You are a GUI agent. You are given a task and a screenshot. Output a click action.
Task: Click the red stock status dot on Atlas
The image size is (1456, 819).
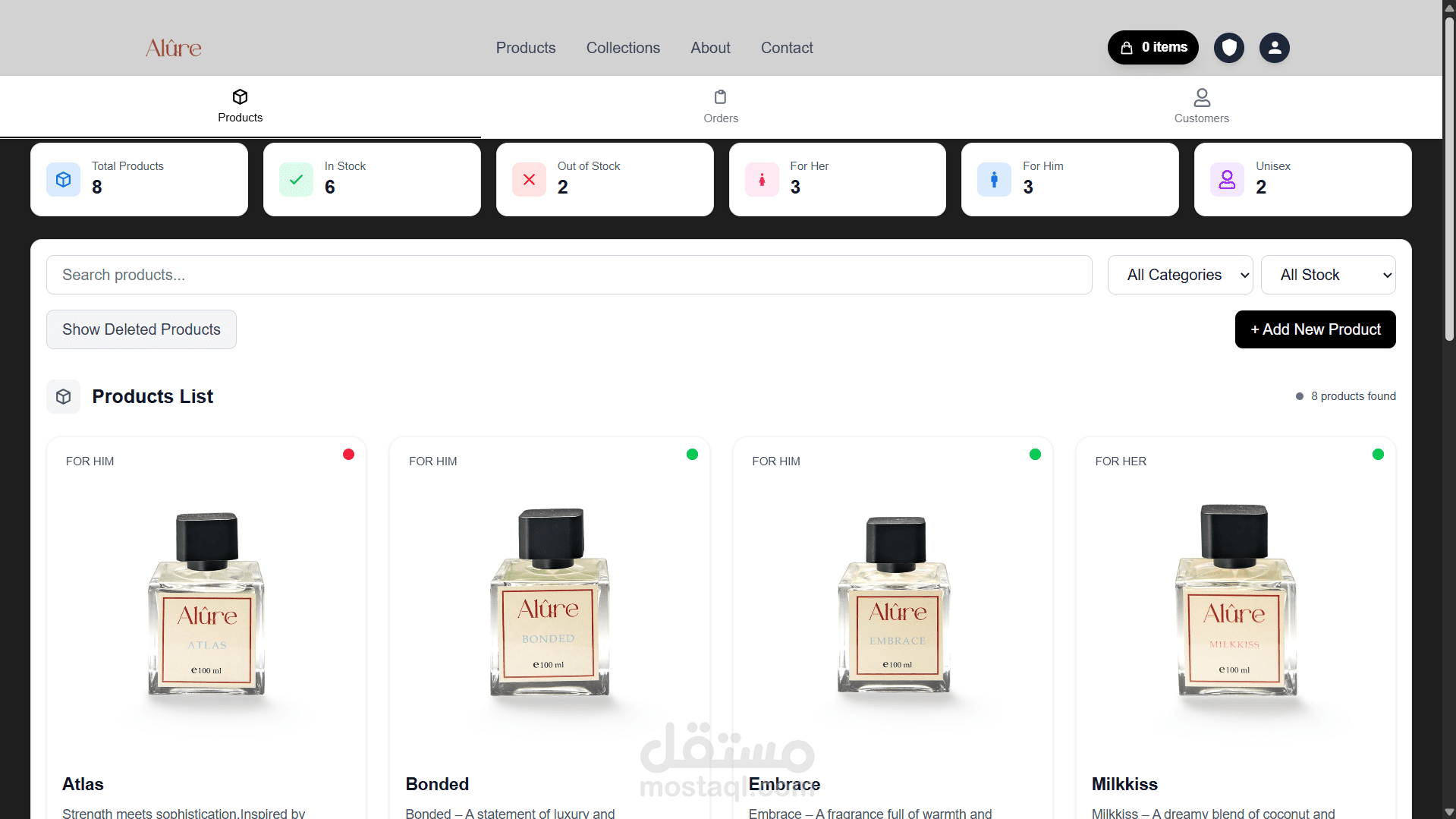click(348, 455)
